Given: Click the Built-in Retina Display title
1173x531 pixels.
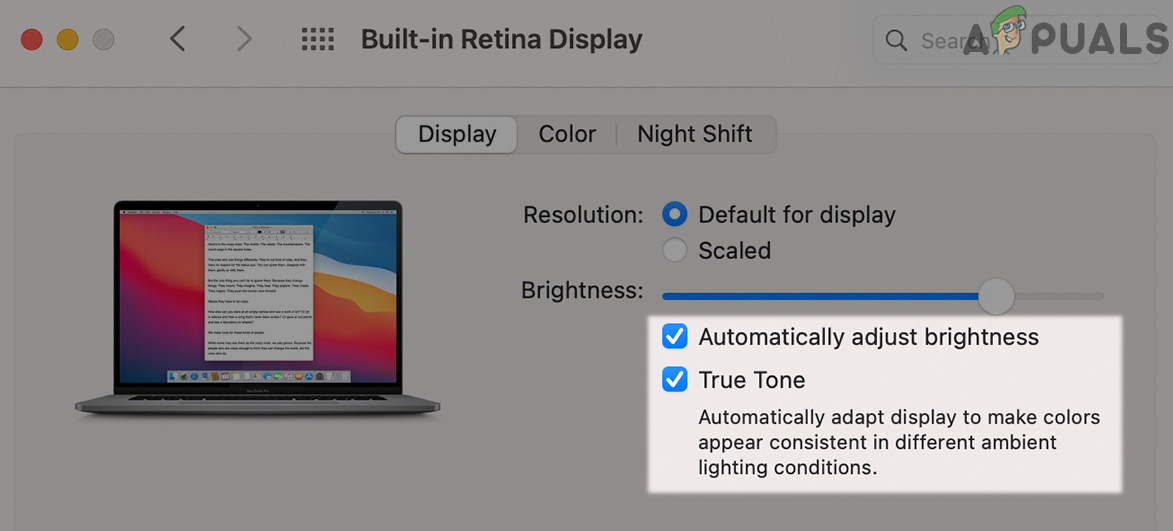Looking at the screenshot, I should point(501,40).
